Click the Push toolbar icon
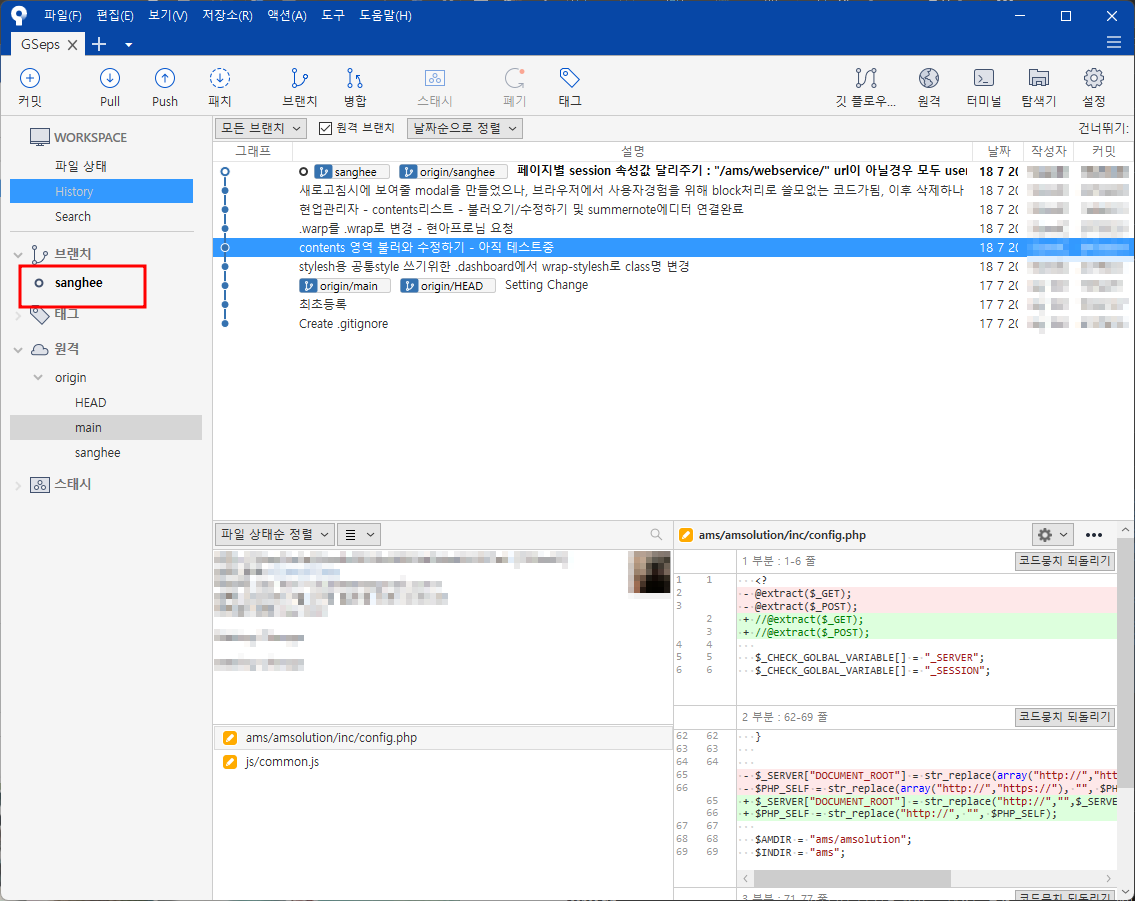This screenshot has height=901, width=1135. 165,87
